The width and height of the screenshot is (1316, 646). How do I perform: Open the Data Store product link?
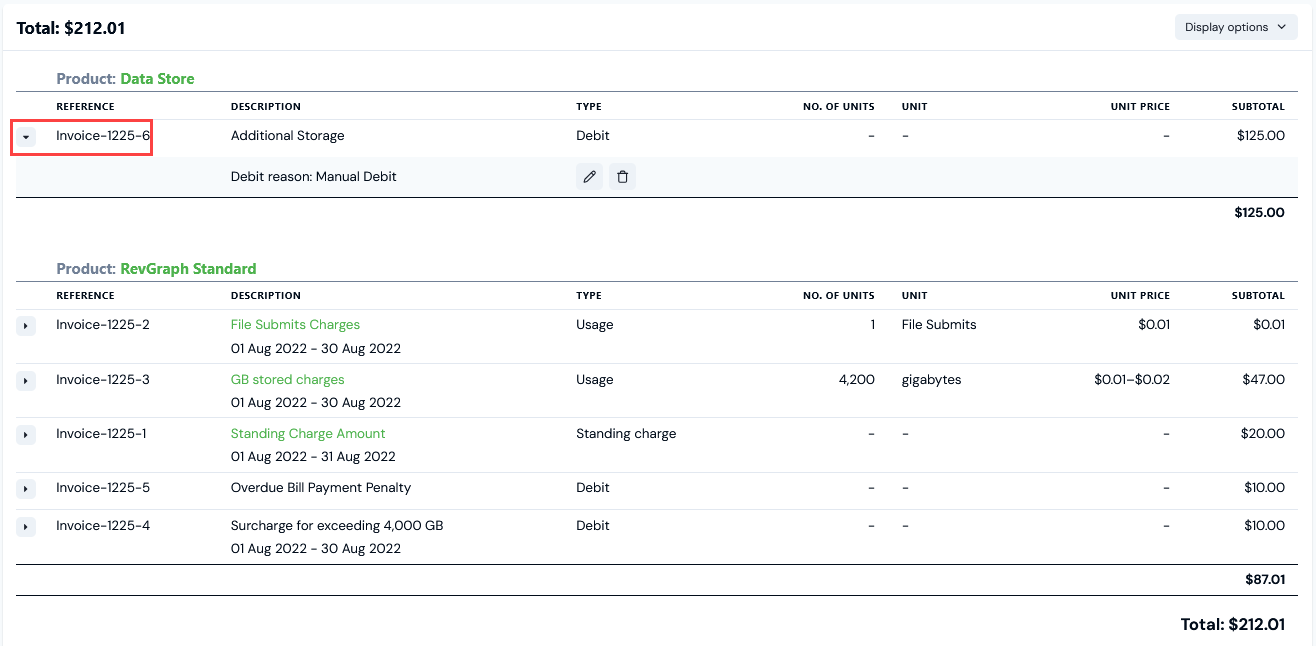pos(157,79)
